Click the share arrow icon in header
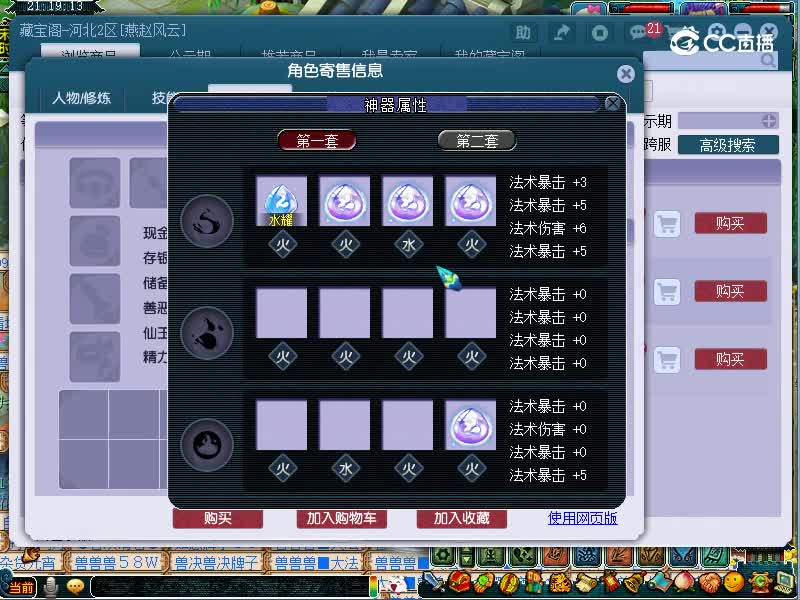Viewport: 800px width, 600px height. (562, 33)
